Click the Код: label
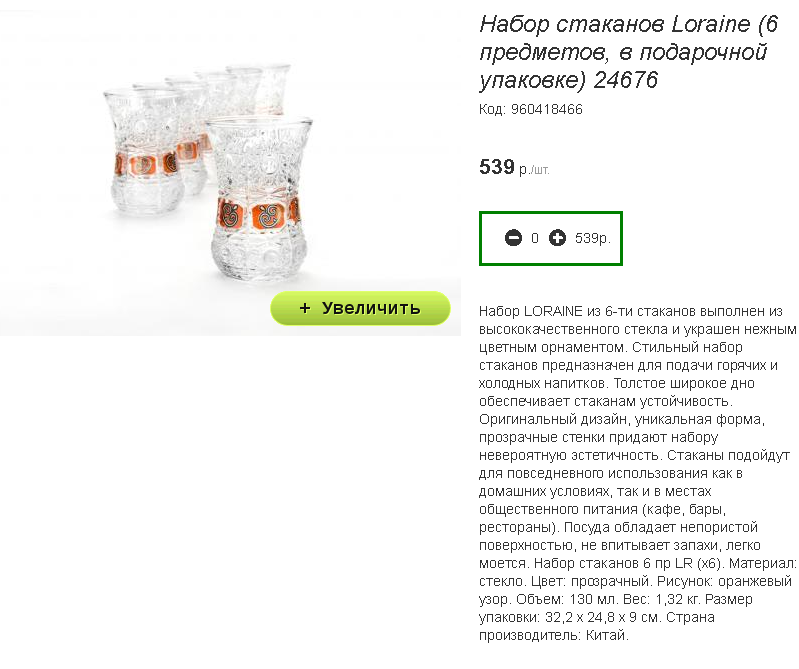Screen dimensions: 799x669 (492, 110)
